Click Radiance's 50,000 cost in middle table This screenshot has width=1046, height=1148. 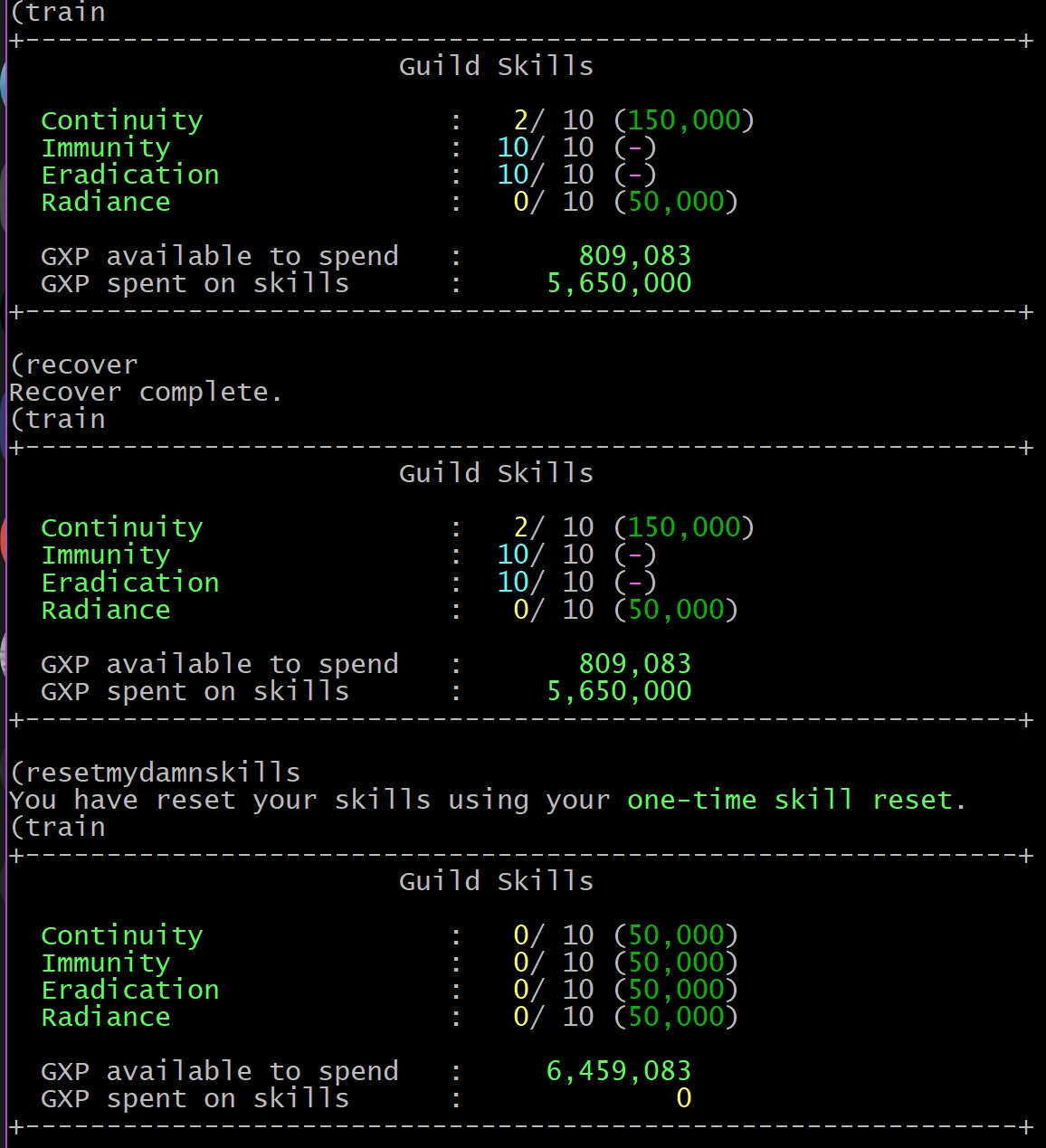click(x=676, y=610)
